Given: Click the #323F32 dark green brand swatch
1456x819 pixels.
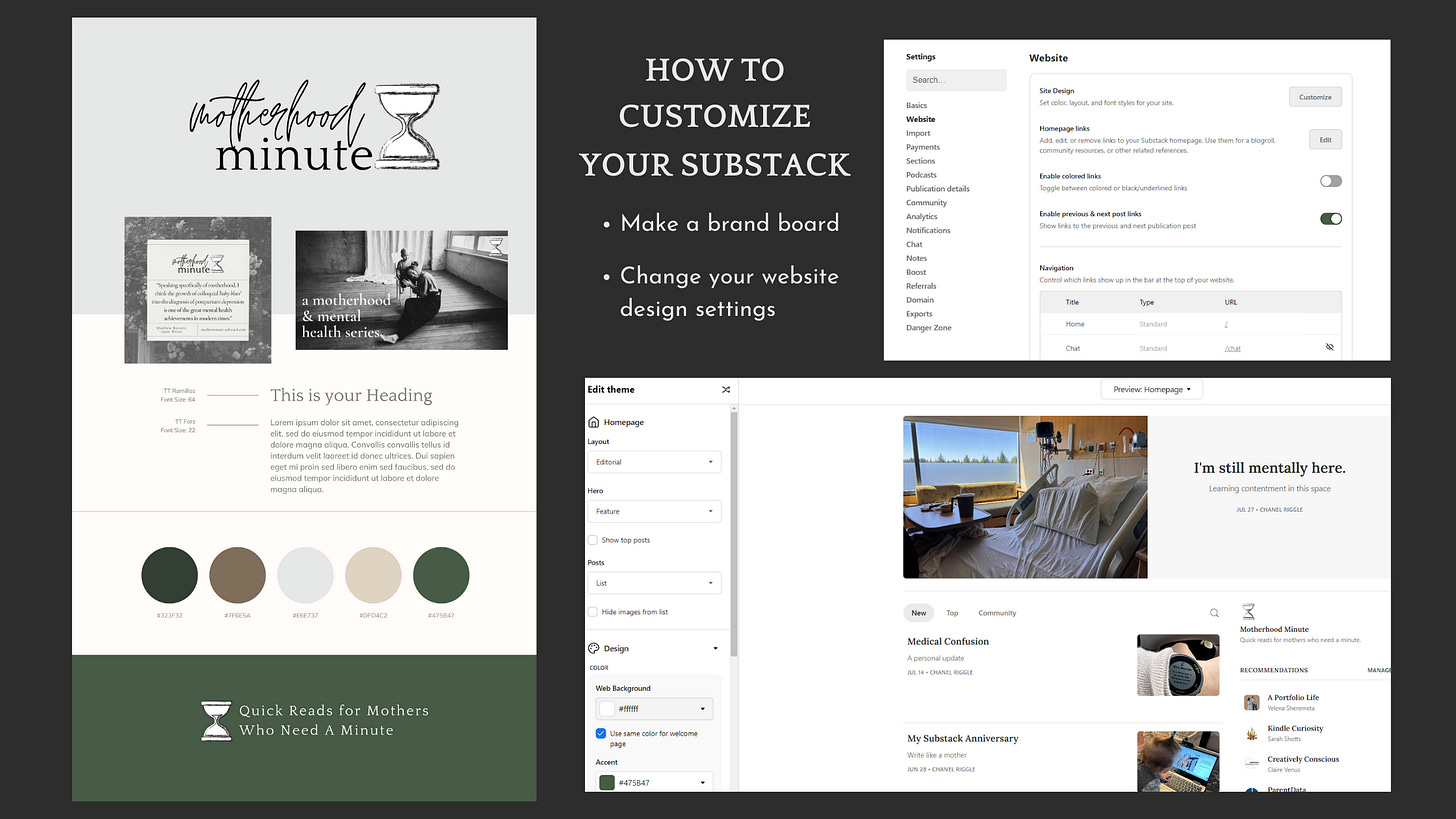Looking at the screenshot, I should 169,575.
